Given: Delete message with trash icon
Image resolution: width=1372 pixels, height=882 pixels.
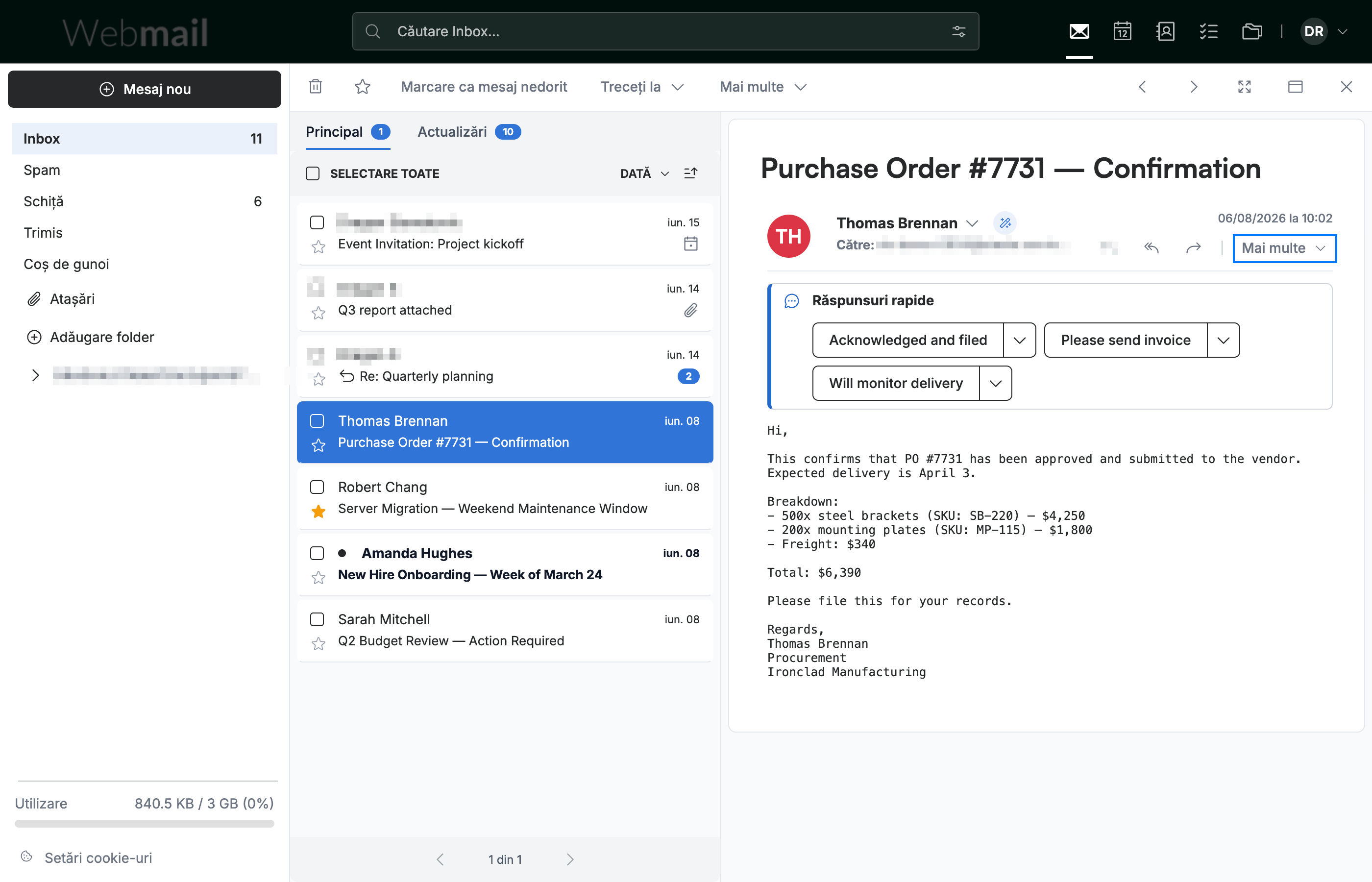Looking at the screenshot, I should click(x=316, y=86).
